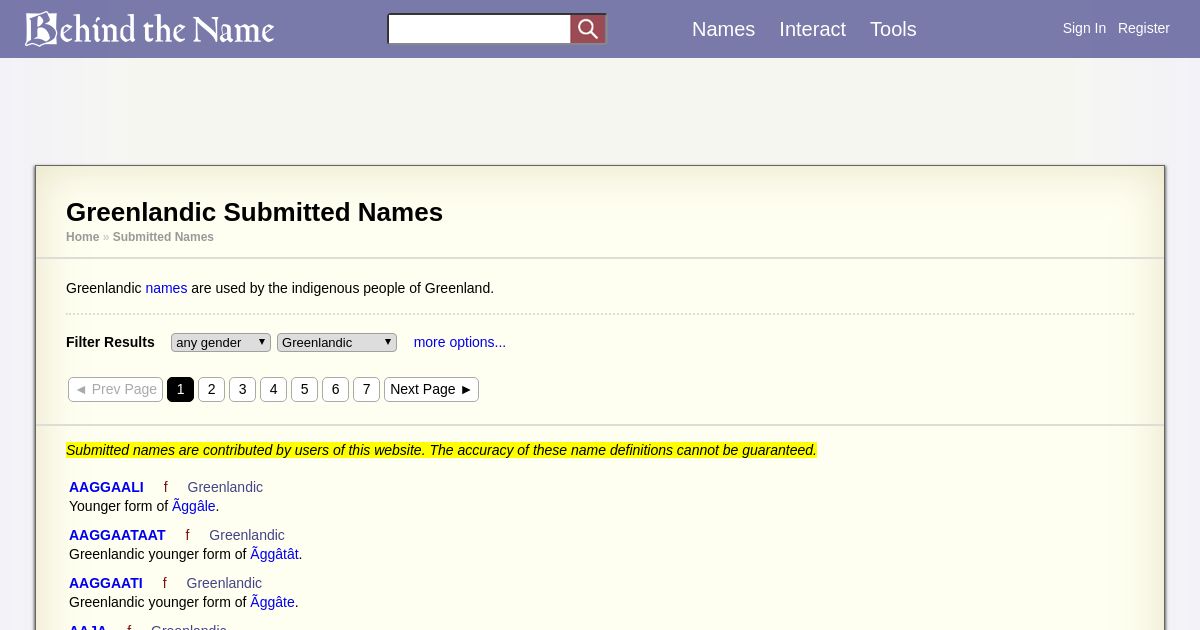Click the 'more options...' link
1200x630 pixels.
coord(460,342)
